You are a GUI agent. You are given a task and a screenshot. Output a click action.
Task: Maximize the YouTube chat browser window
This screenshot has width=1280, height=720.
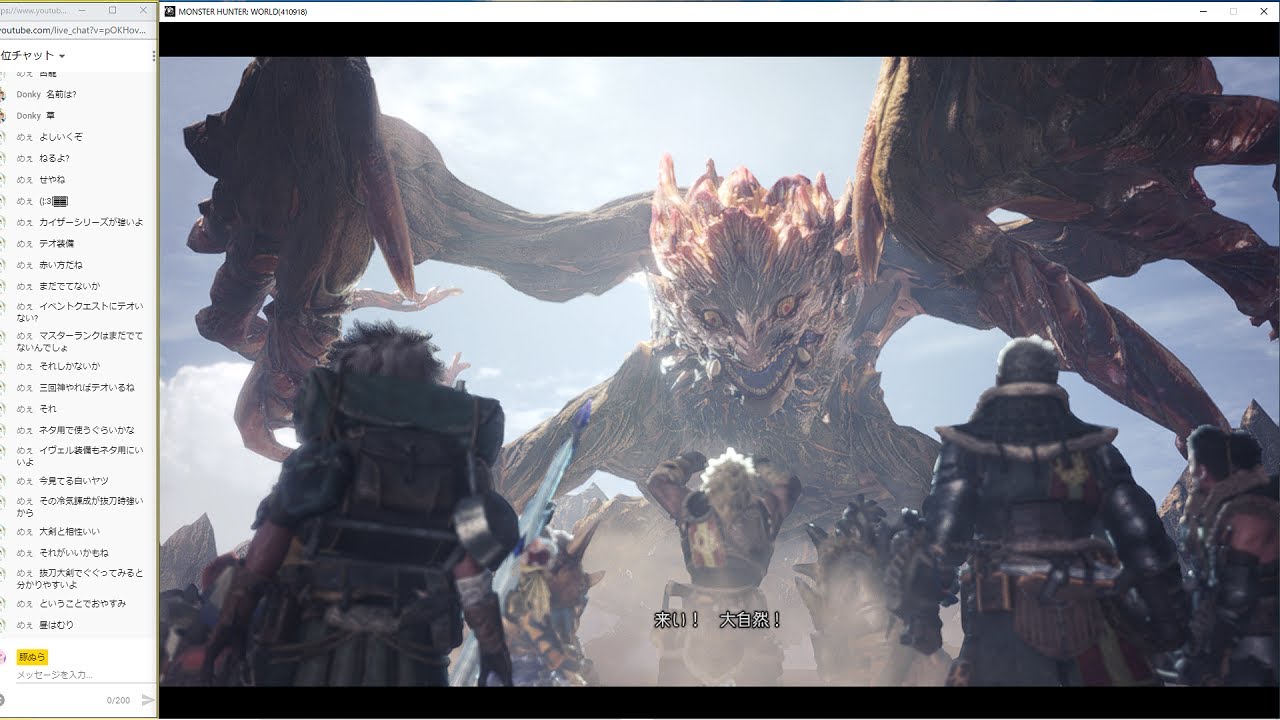click(x=112, y=10)
